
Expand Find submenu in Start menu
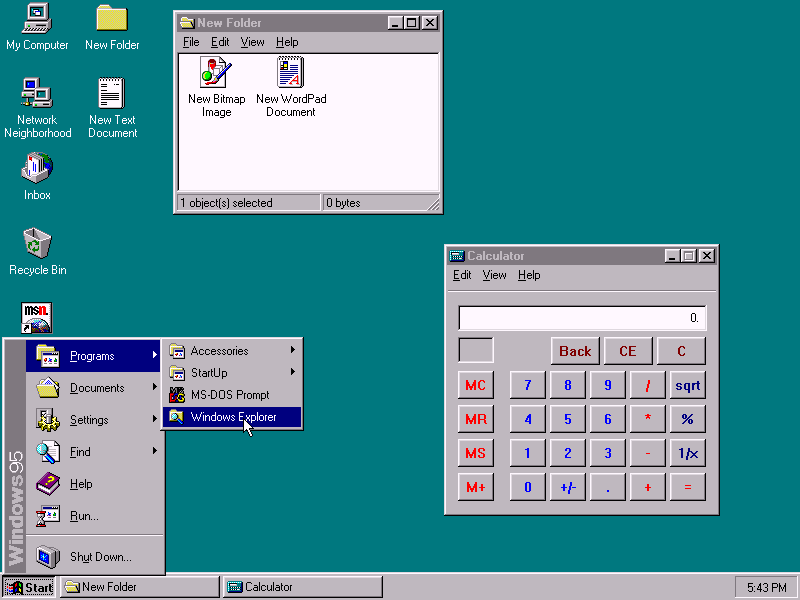click(x=93, y=452)
